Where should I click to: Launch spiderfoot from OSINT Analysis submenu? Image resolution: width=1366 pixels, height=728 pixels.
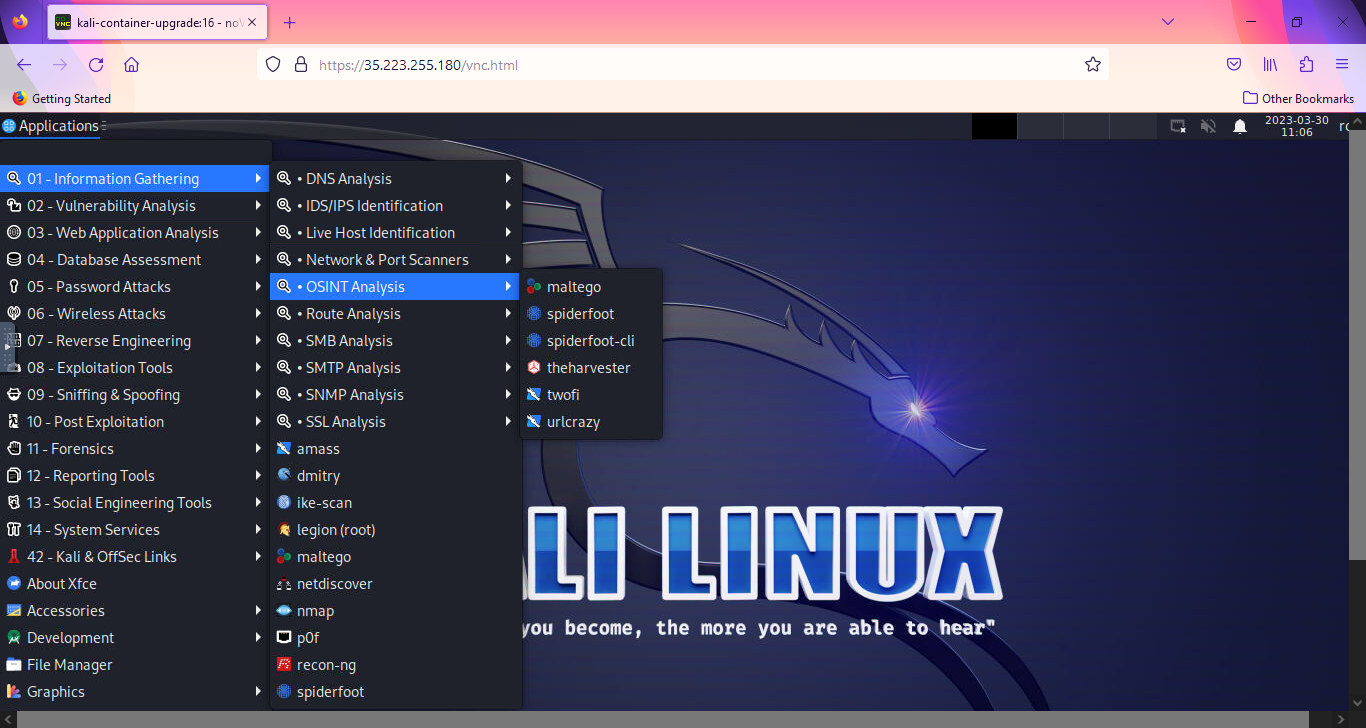(x=591, y=314)
